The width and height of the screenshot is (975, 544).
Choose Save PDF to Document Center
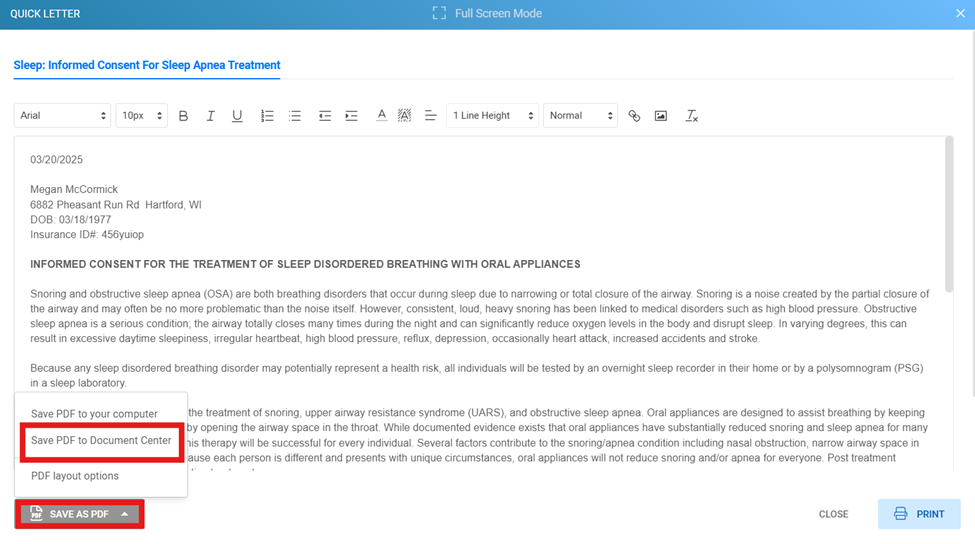(101, 441)
